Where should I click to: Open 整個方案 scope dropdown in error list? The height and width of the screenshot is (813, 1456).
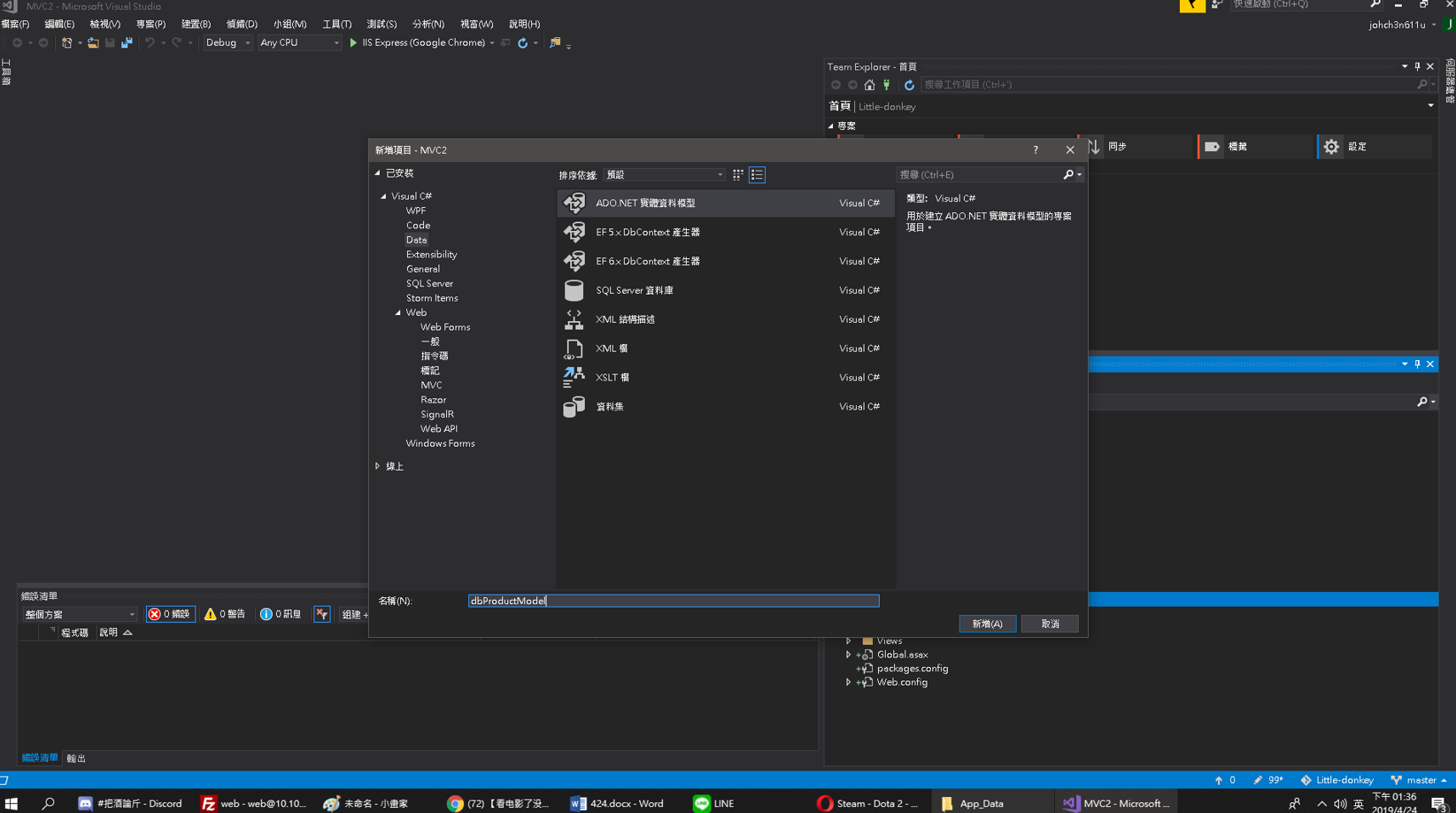click(x=80, y=614)
